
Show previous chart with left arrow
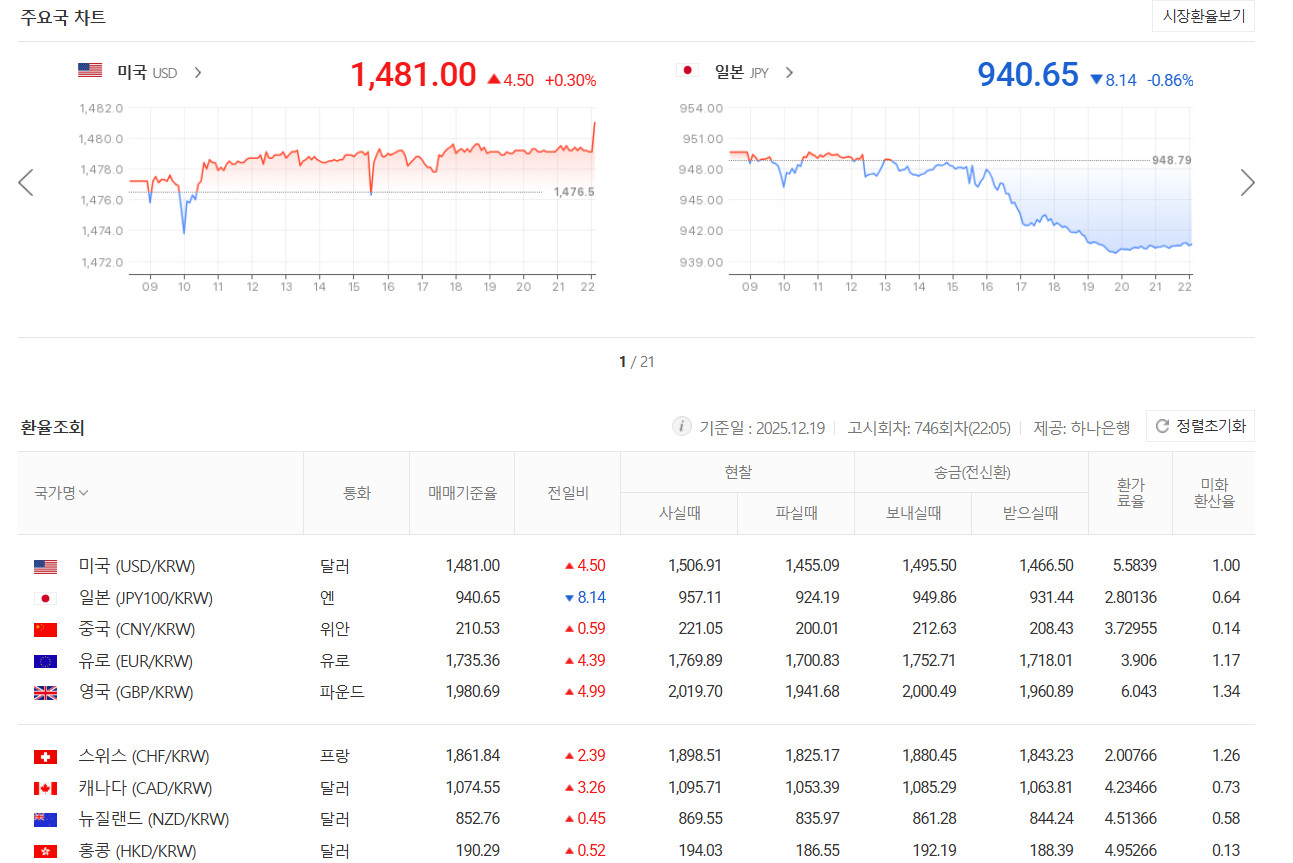(x=27, y=182)
